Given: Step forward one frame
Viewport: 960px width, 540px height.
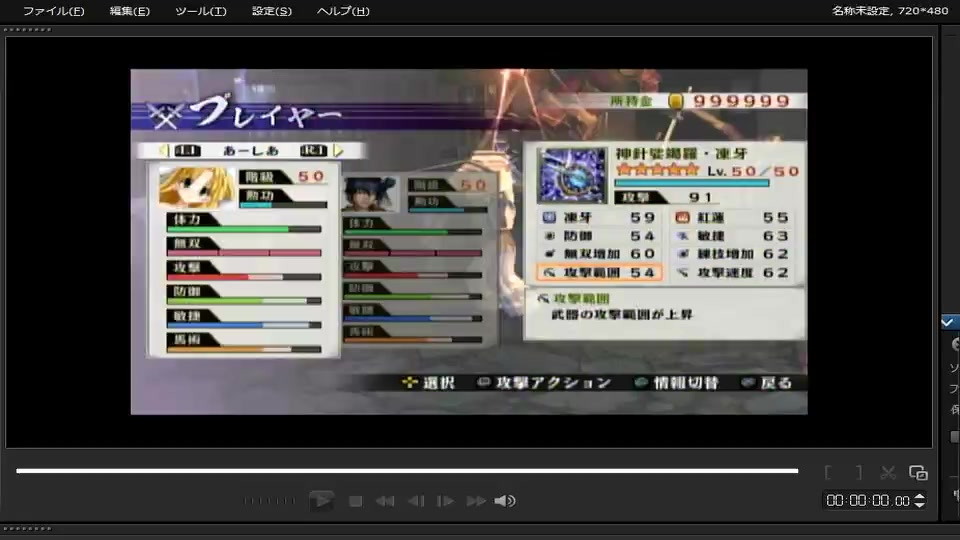Looking at the screenshot, I should 445,501.
